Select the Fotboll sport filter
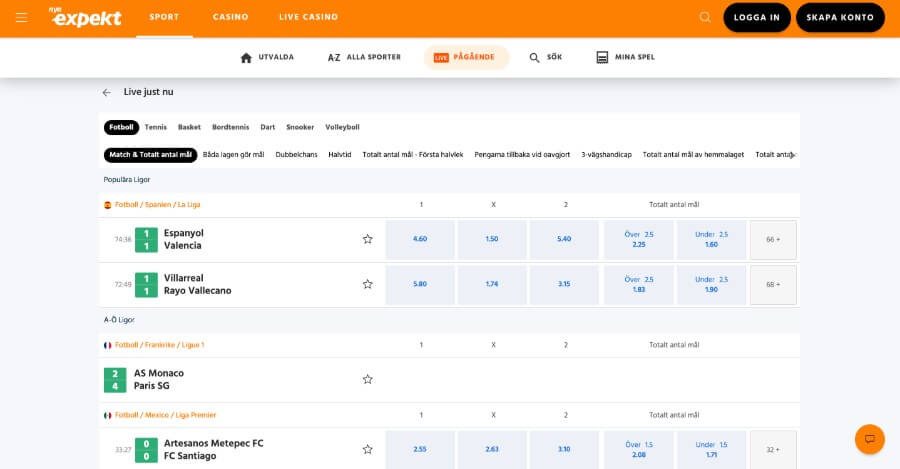 point(121,127)
